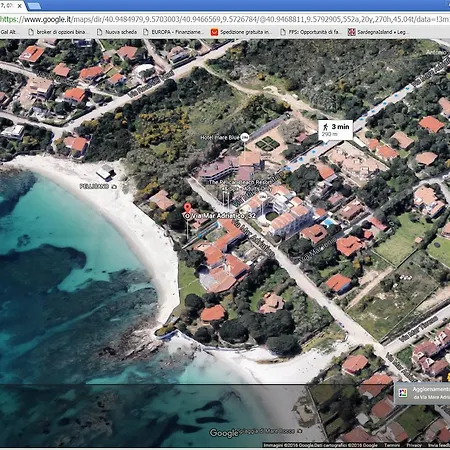
Task: Click the colorful icon in the Aggiornamento notification
Action: [403, 393]
